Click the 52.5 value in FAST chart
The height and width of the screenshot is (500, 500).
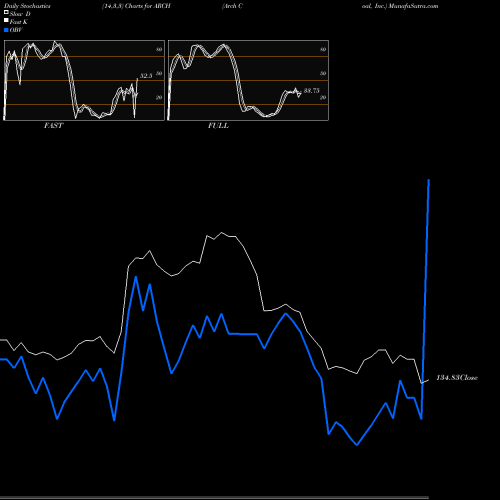(x=146, y=76)
